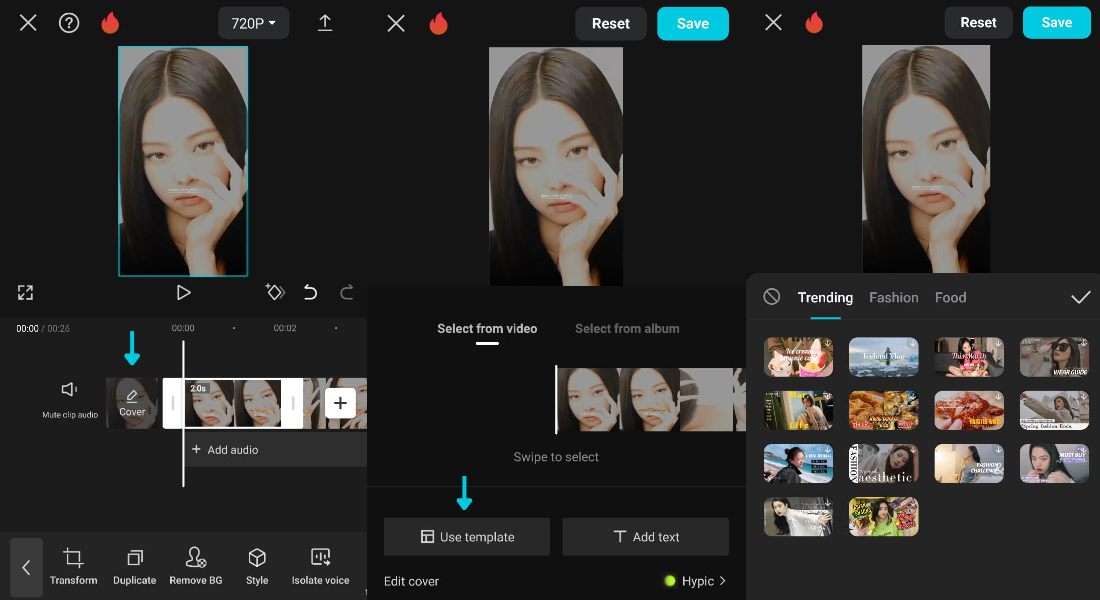Tap the main video preview in left panel

183,161
